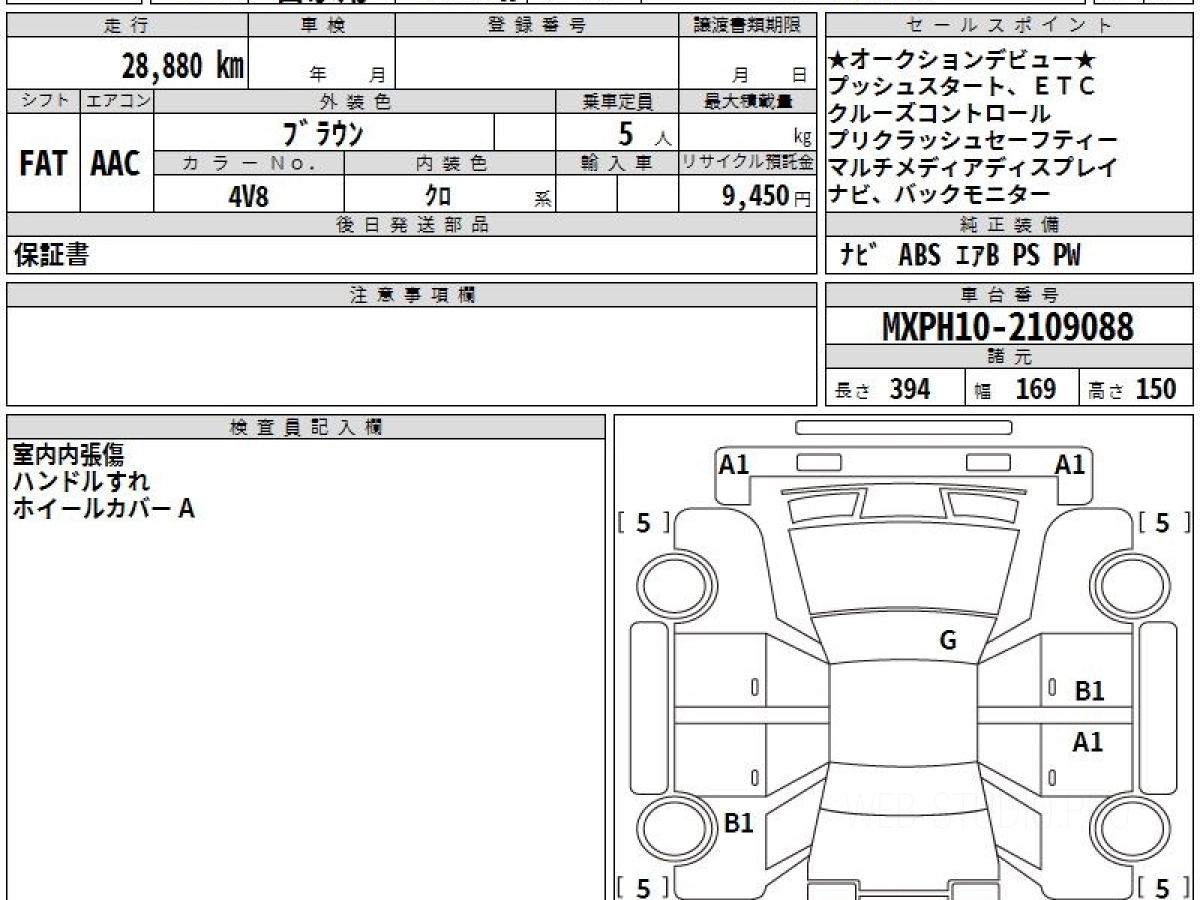Click the 内装色 header
This screenshot has height=900, width=1200.
pos(450,163)
